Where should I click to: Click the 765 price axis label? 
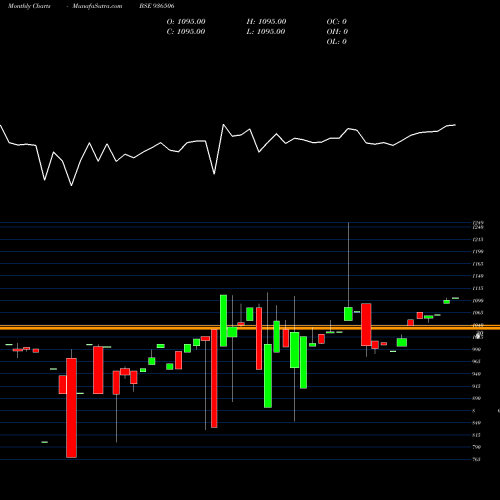[477, 459]
